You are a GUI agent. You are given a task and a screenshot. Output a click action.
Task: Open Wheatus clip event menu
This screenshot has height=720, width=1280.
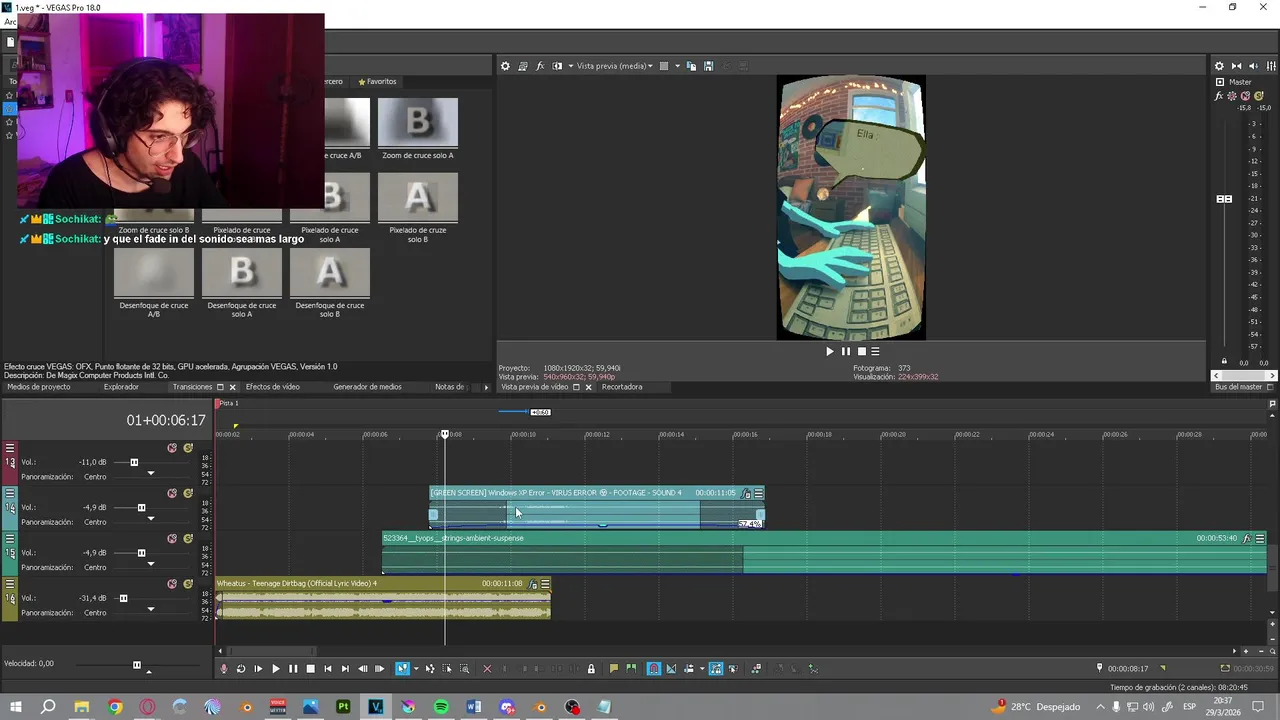pyautogui.click(x=545, y=584)
